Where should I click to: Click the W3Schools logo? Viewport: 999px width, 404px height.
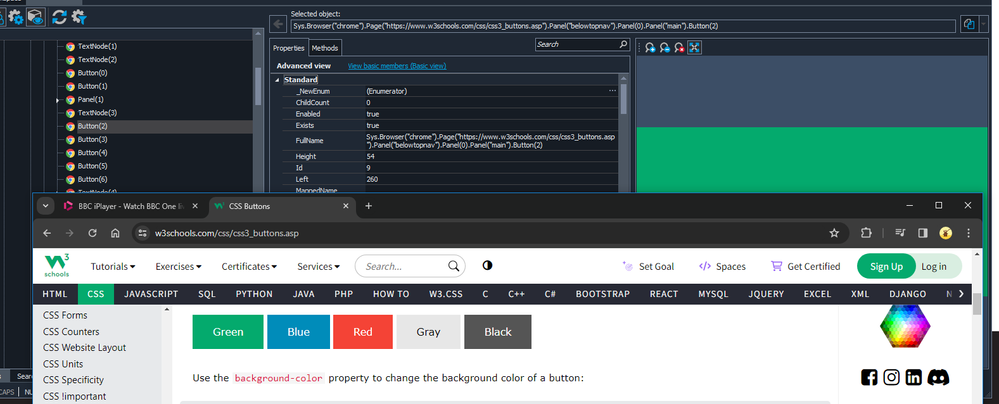56,266
